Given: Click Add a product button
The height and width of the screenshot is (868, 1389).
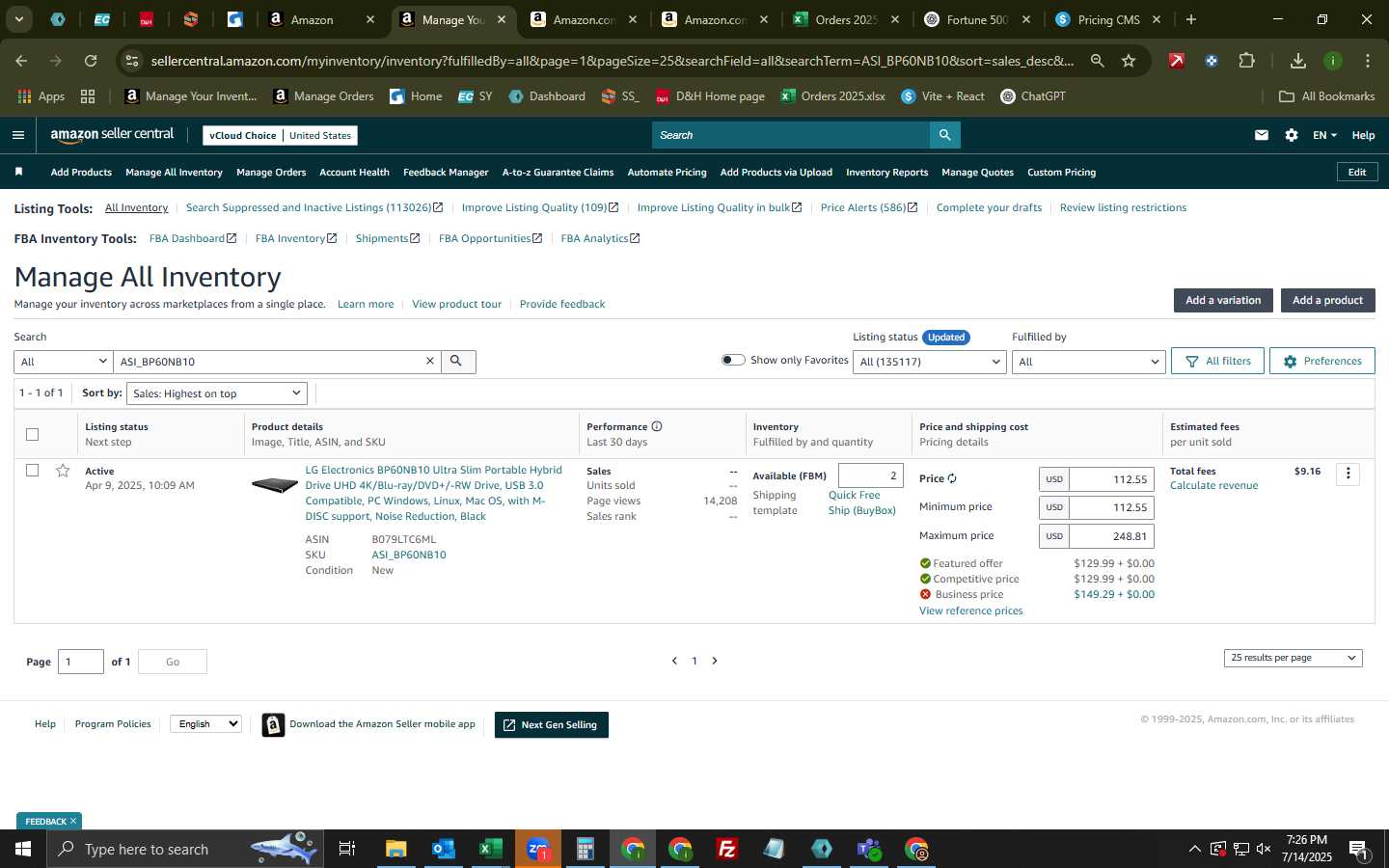Looking at the screenshot, I should point(1327,300).
